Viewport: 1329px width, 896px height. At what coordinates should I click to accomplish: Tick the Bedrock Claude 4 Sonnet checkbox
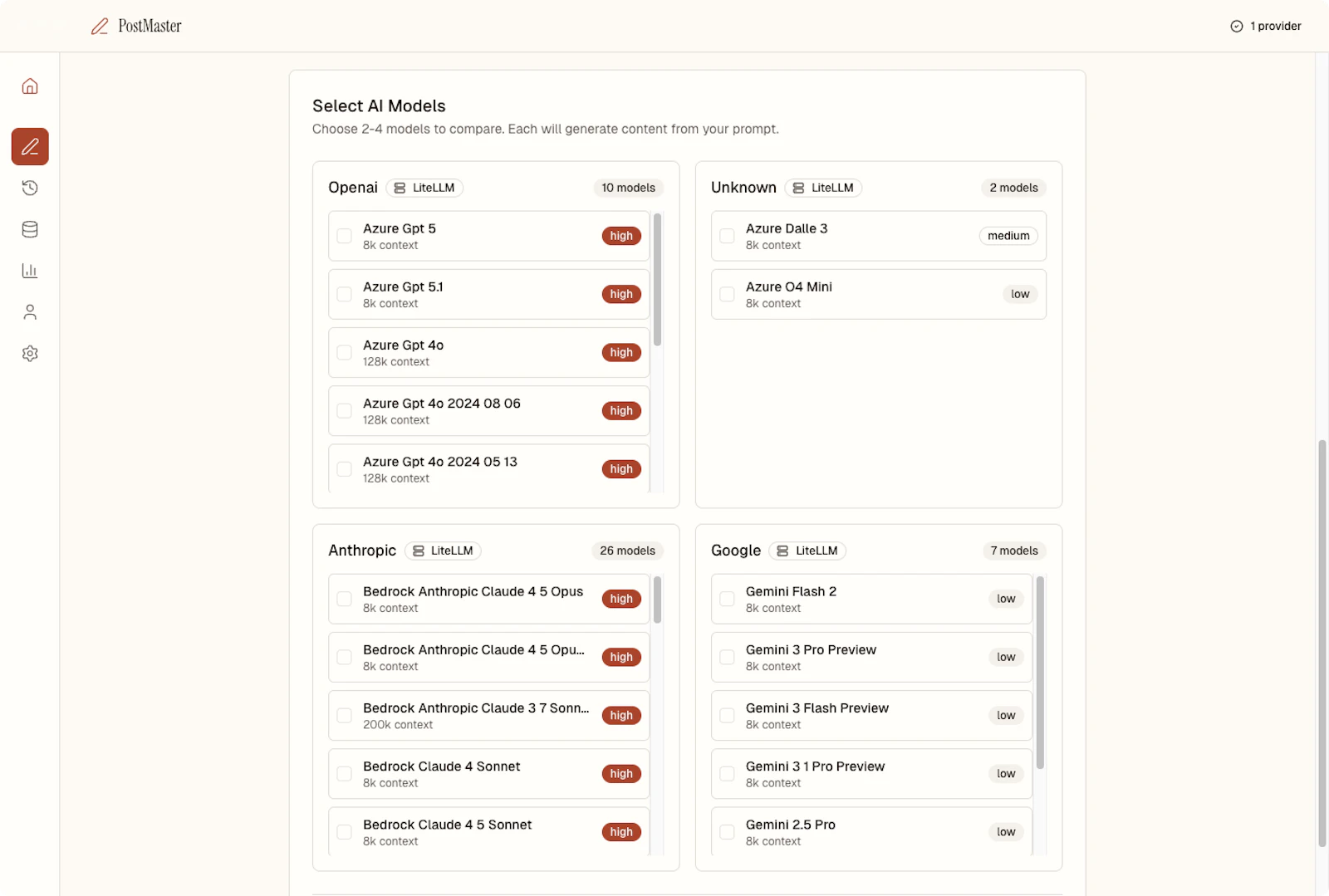344,774
